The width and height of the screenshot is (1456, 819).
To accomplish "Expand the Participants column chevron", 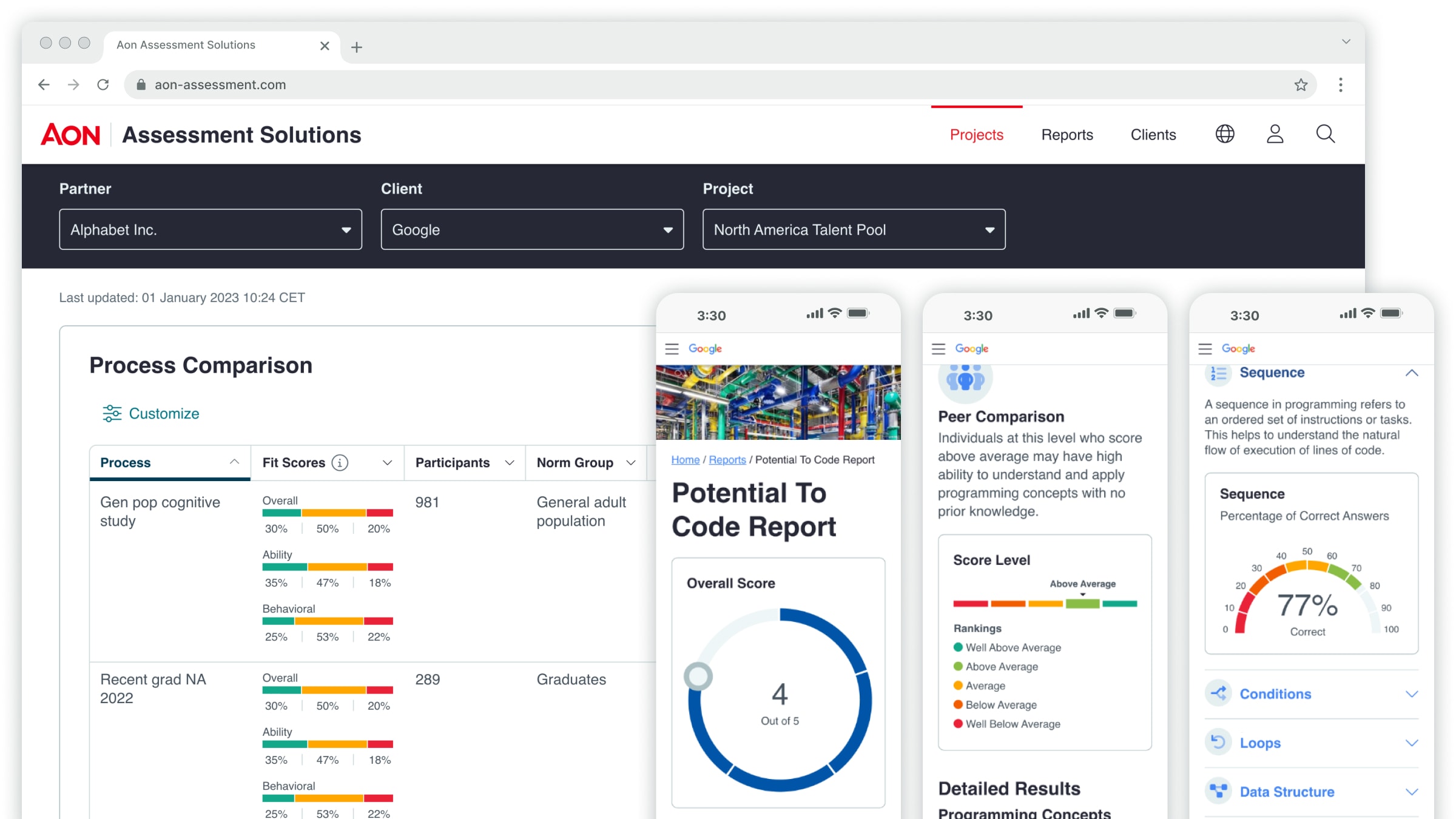I will pyautogui.click(x=510, y=463).
